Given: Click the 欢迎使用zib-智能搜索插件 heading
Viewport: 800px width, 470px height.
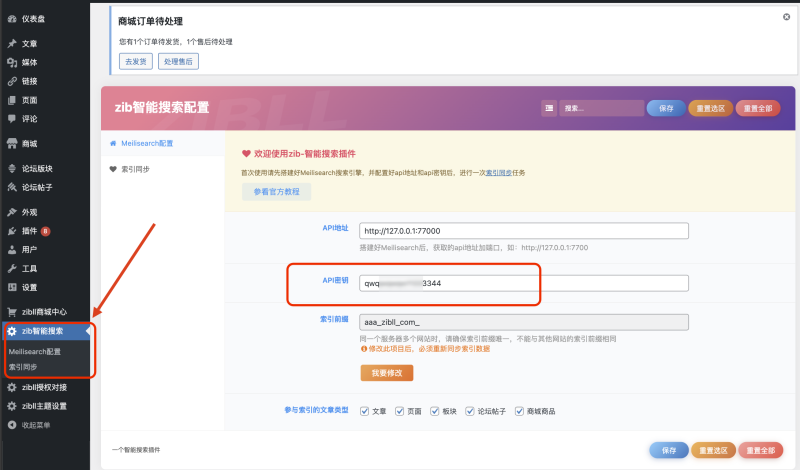Looking at the screenshot, I should click(x=305, y=154).
